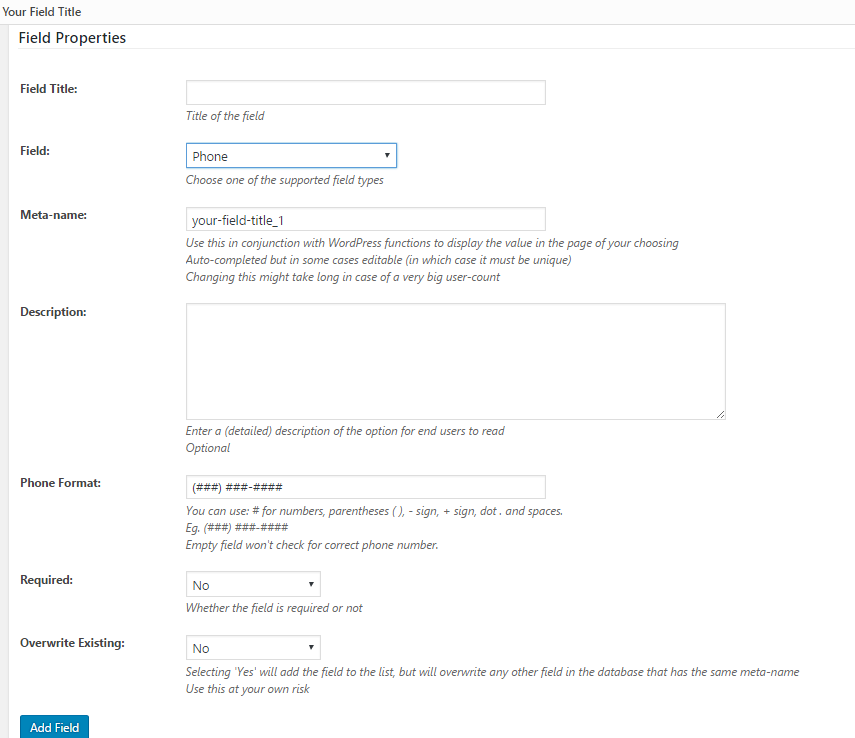Click the Add Field button

55,727
